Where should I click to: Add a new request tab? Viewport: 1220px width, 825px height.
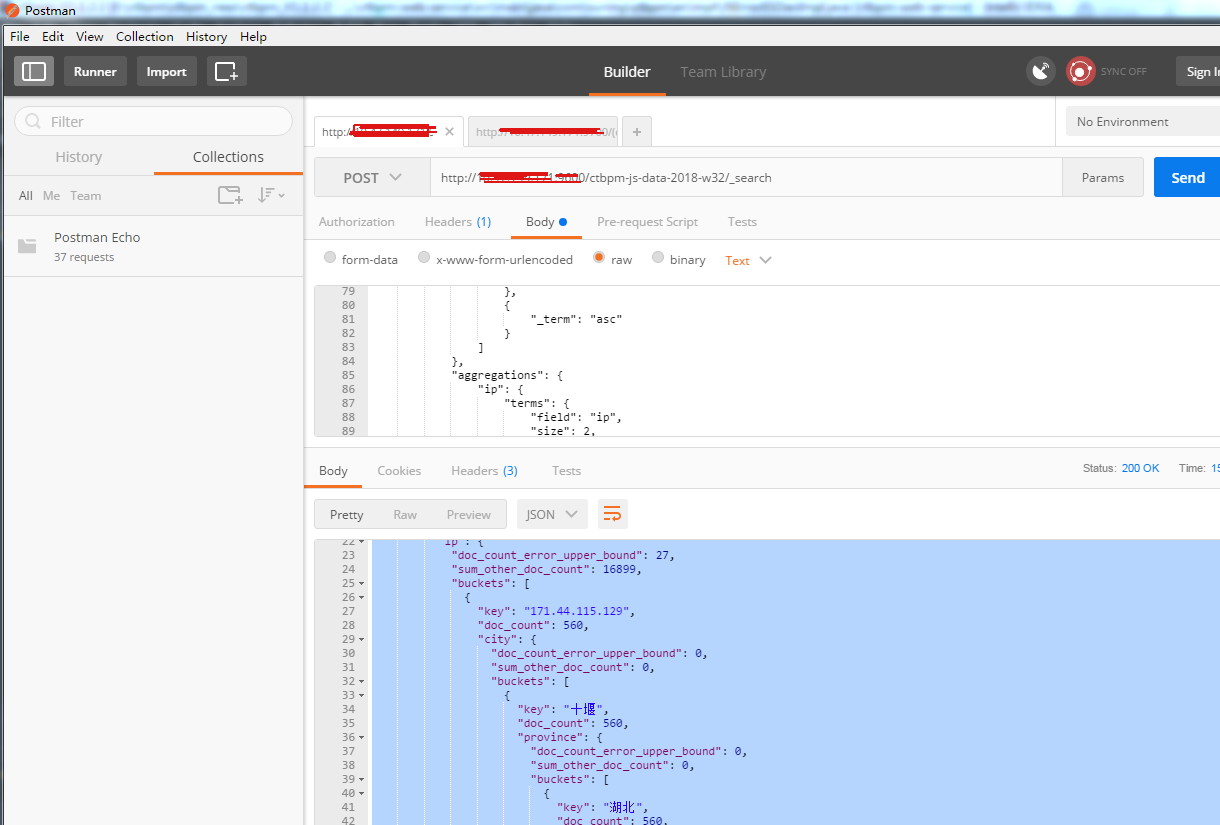636,131
